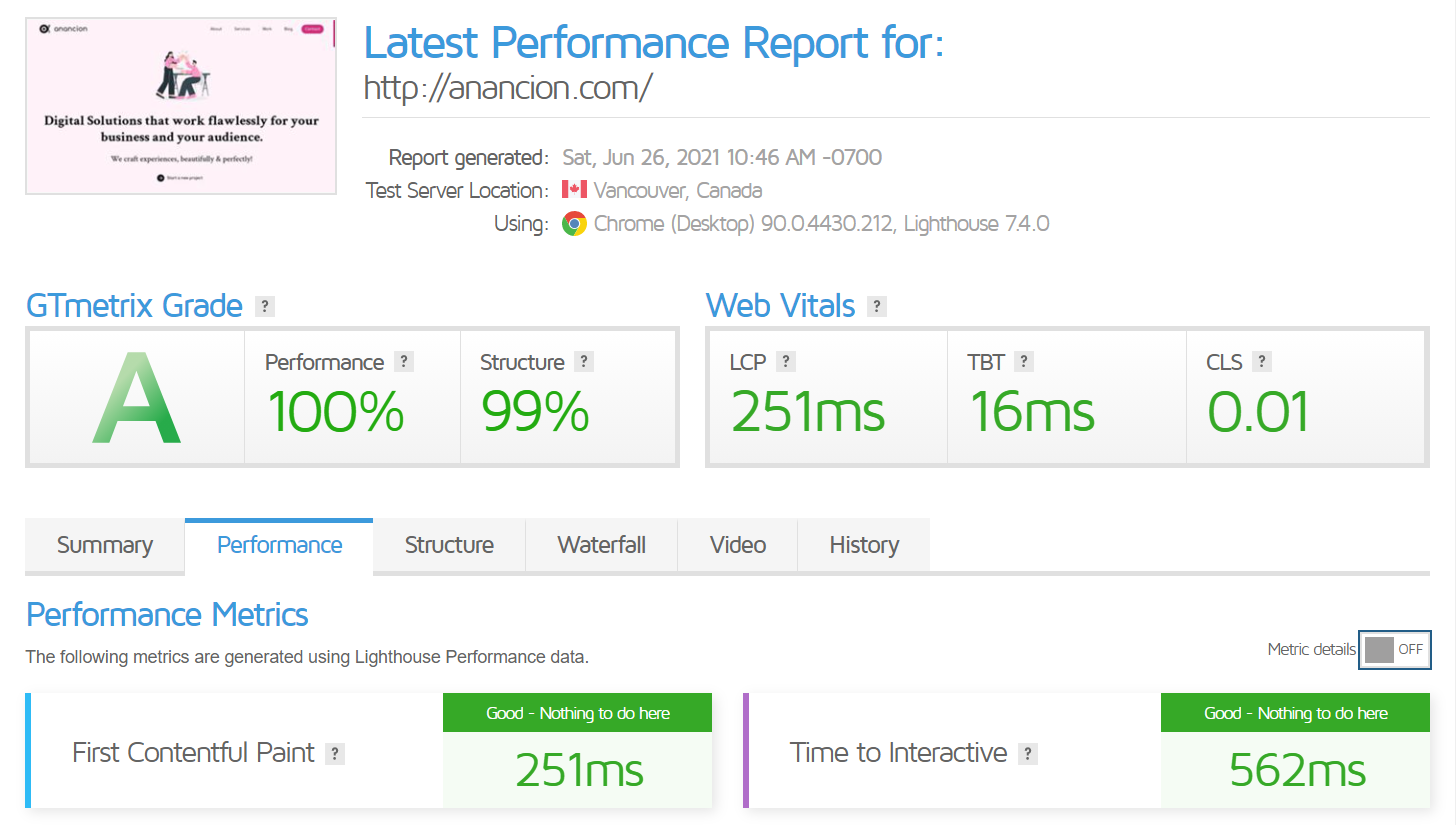Viewport: 1456px width, 825px height.
Task: Click the Chrome browser icon
Action: (x=575, y=223)
